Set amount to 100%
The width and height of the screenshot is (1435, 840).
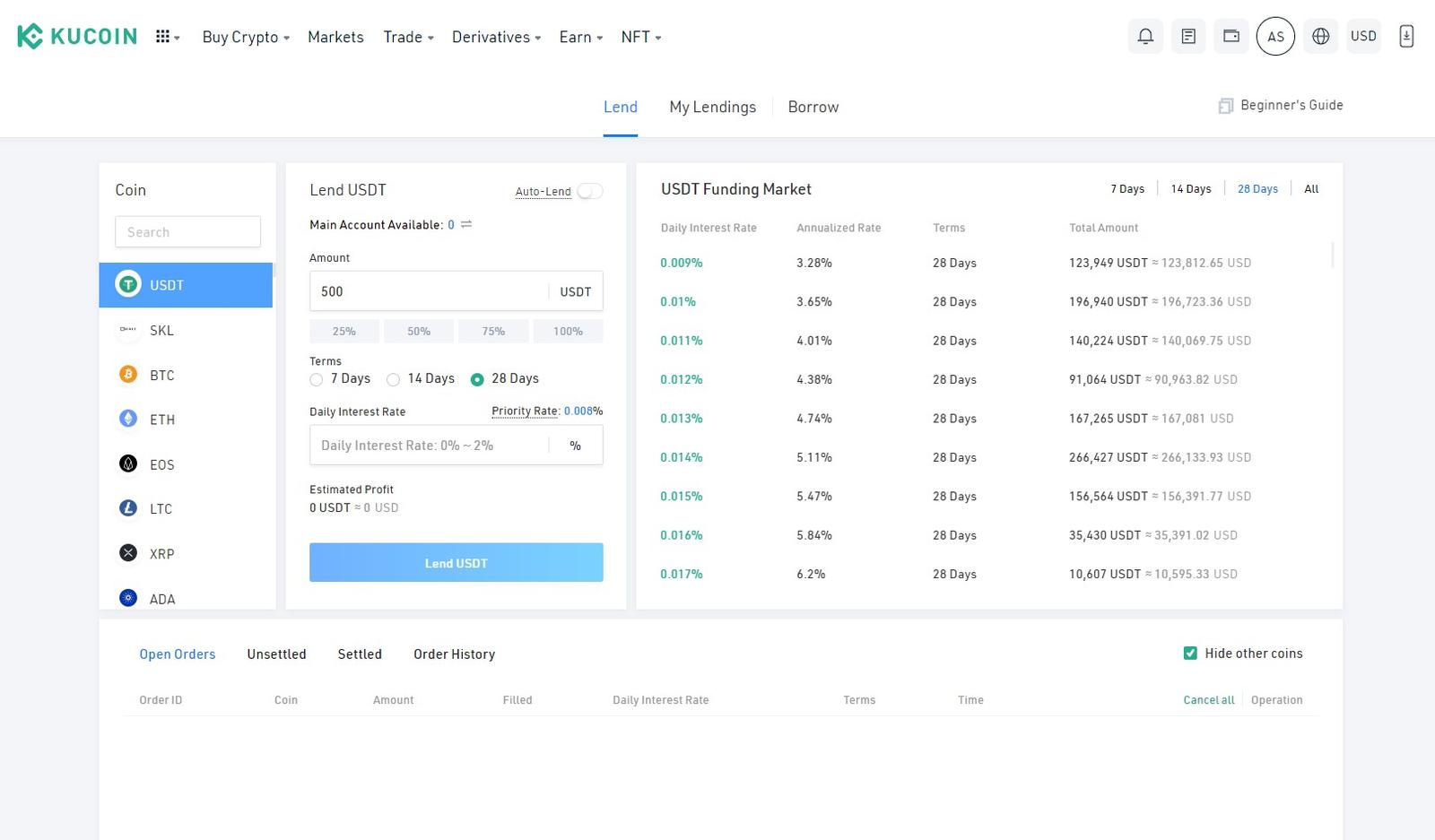click(x=568, y=331)
